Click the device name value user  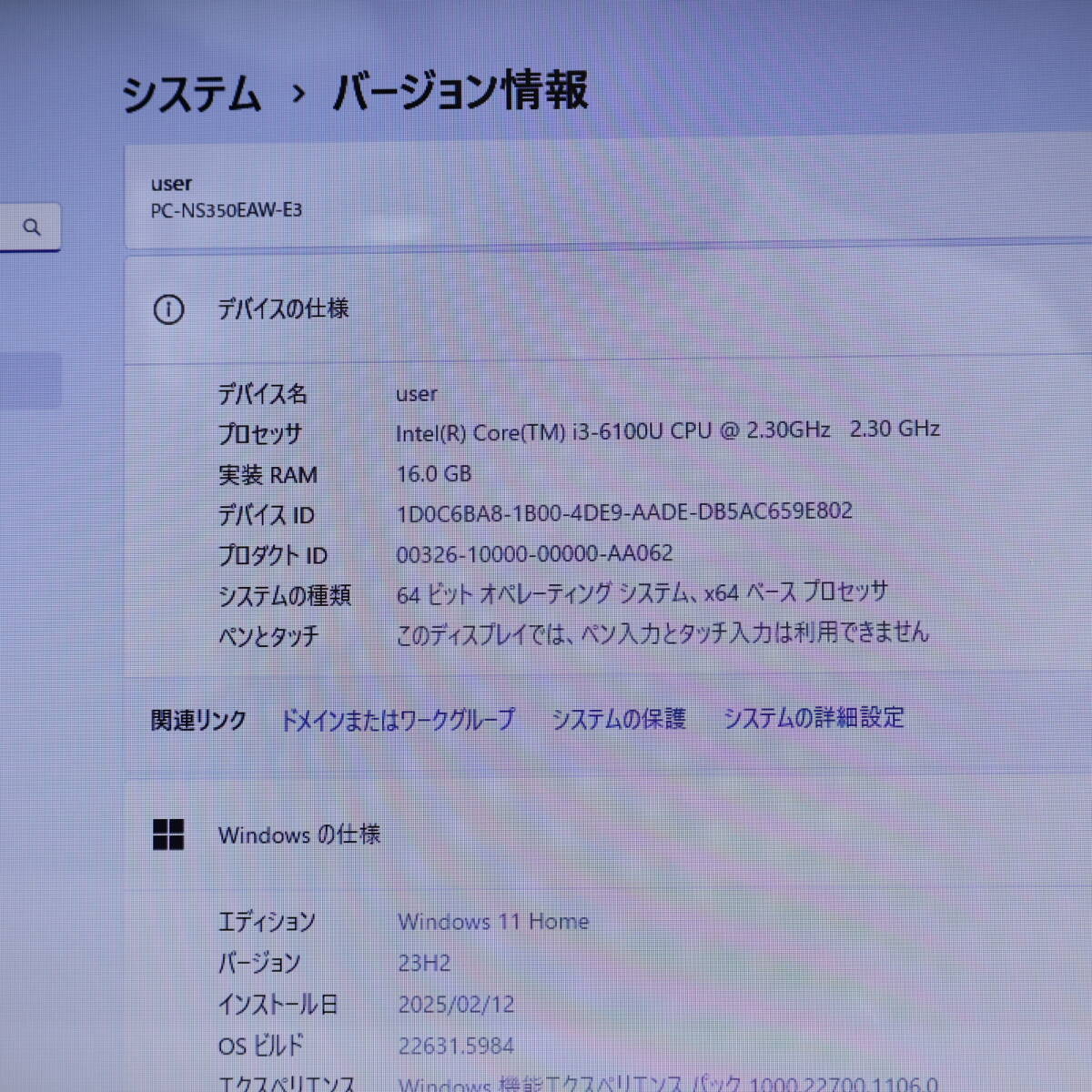[x=417, y=394]
